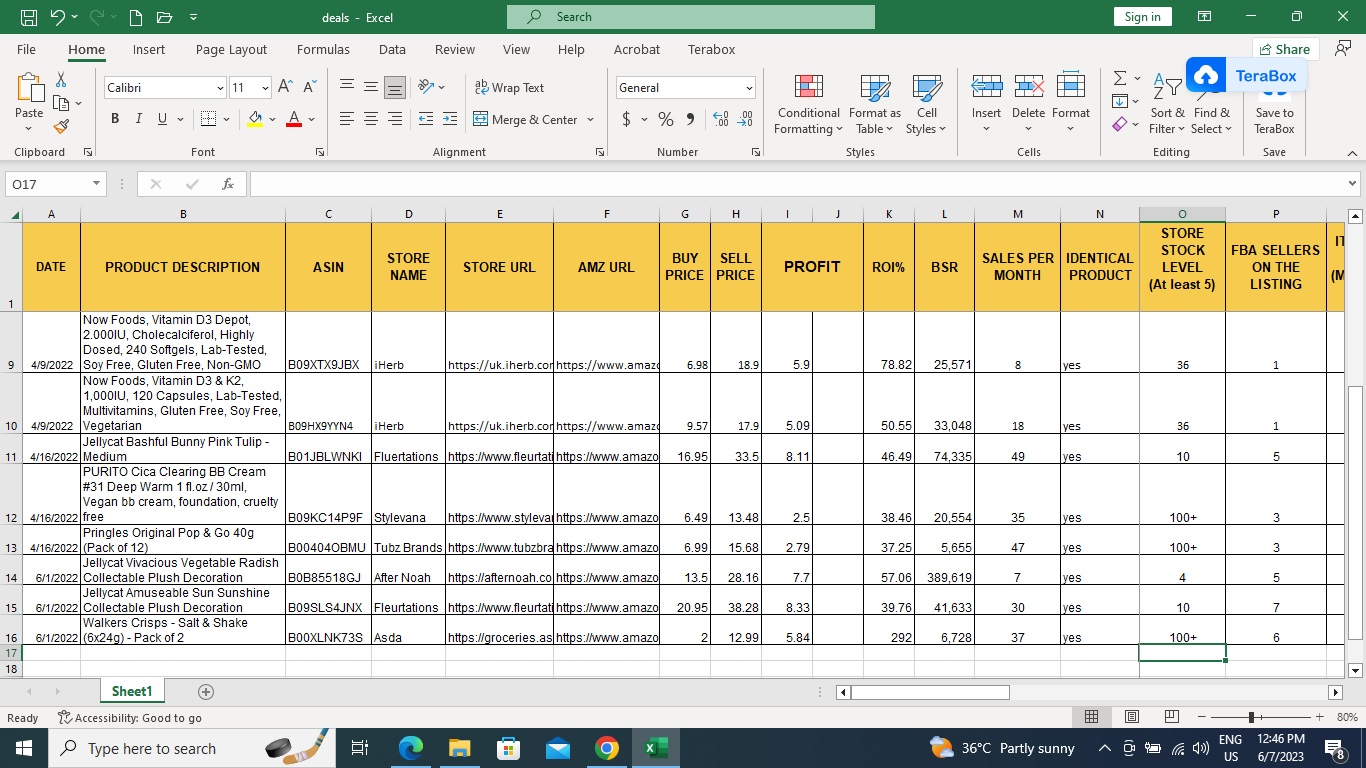Click the zoom slider handle
1366x768 pixels.
[1252, 717]
